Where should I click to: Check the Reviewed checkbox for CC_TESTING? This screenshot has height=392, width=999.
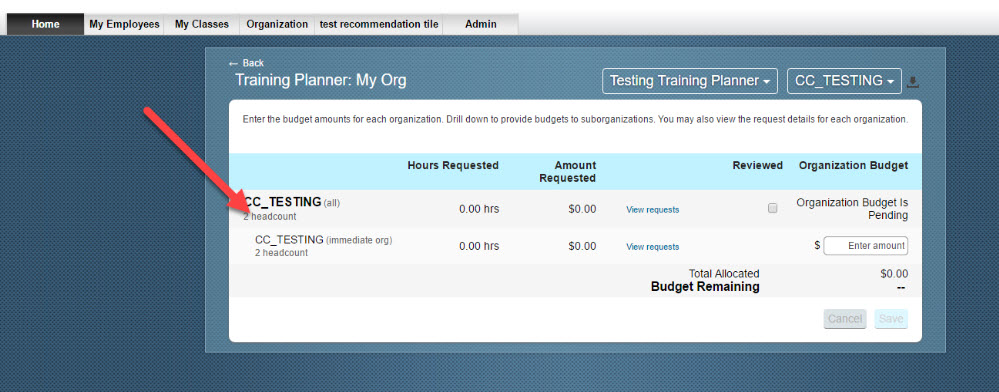pos(773,208)
